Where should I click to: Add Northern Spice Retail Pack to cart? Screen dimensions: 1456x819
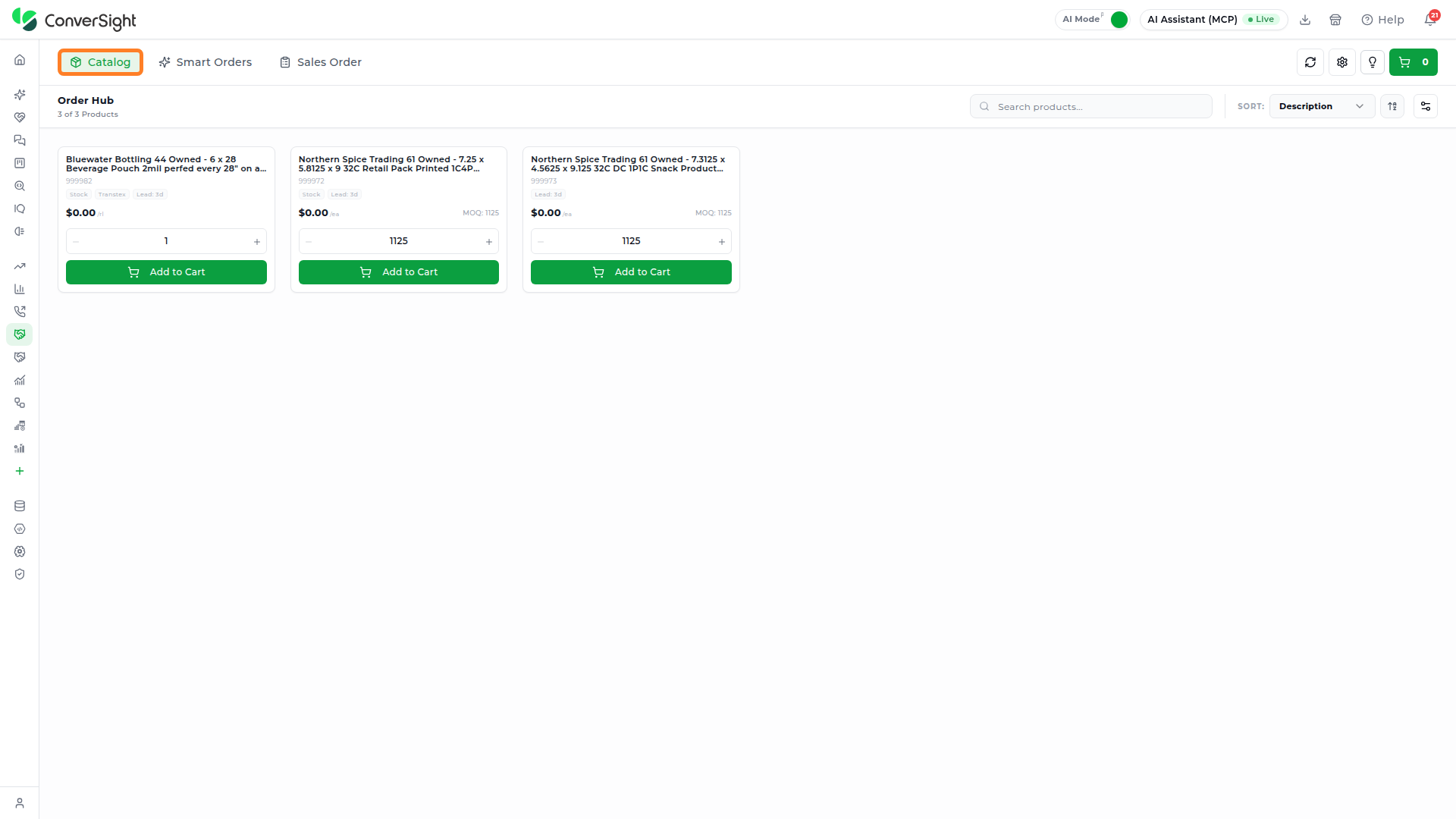click(x=399, y=272)
